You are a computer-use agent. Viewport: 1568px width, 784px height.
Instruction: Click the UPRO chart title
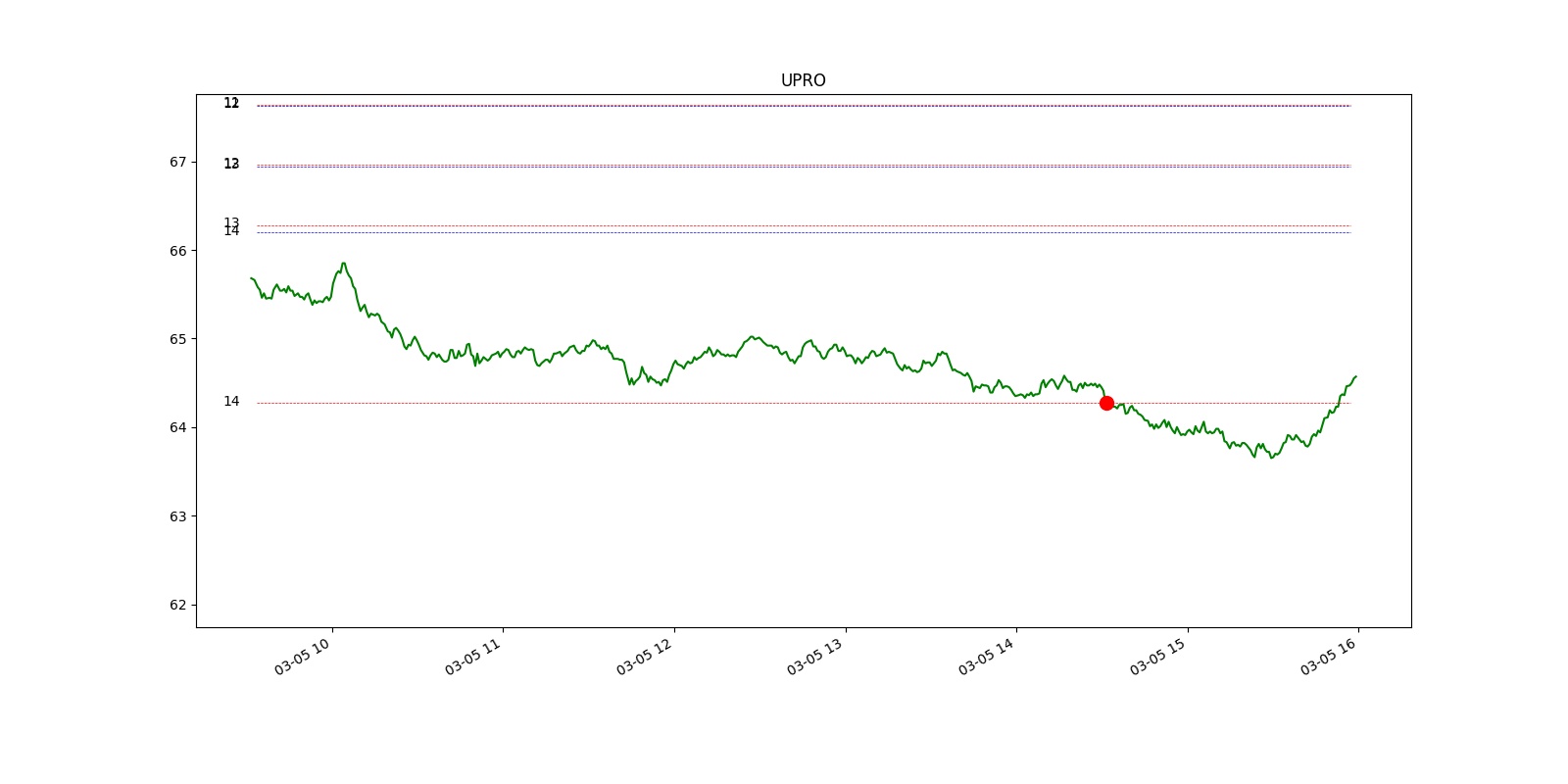[x=803, y=80]
